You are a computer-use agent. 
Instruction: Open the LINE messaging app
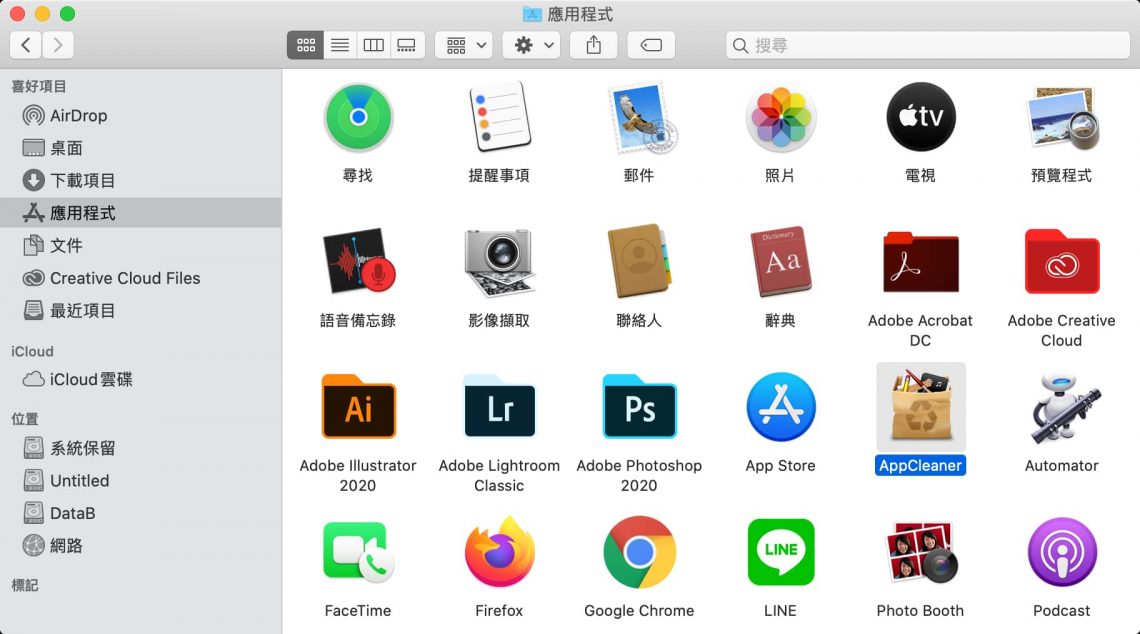[x=780, y=551]
